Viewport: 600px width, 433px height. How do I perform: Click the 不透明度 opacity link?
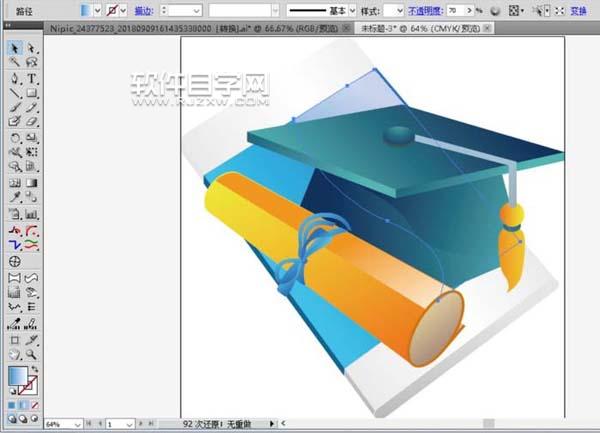(x=425, y=9)
